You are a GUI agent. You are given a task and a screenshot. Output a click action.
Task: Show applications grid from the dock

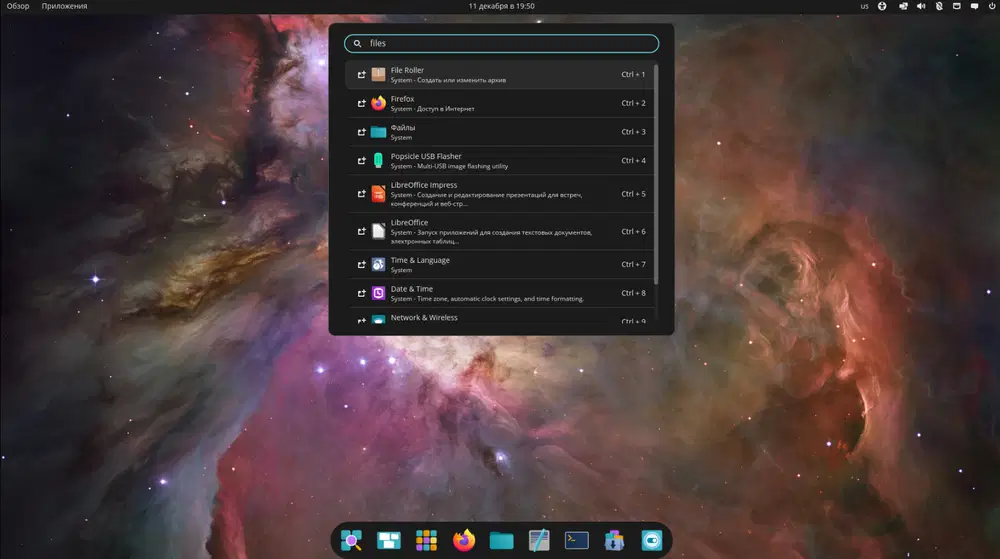coord(426,540)
